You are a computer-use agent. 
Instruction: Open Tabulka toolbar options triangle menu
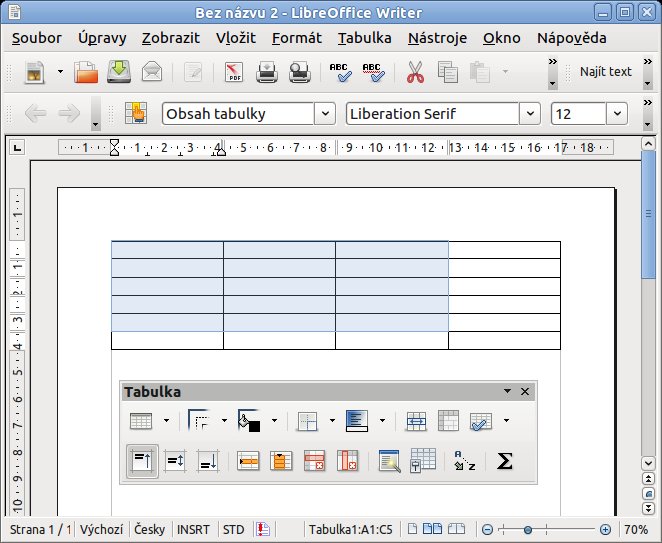[x=507, y=391]
